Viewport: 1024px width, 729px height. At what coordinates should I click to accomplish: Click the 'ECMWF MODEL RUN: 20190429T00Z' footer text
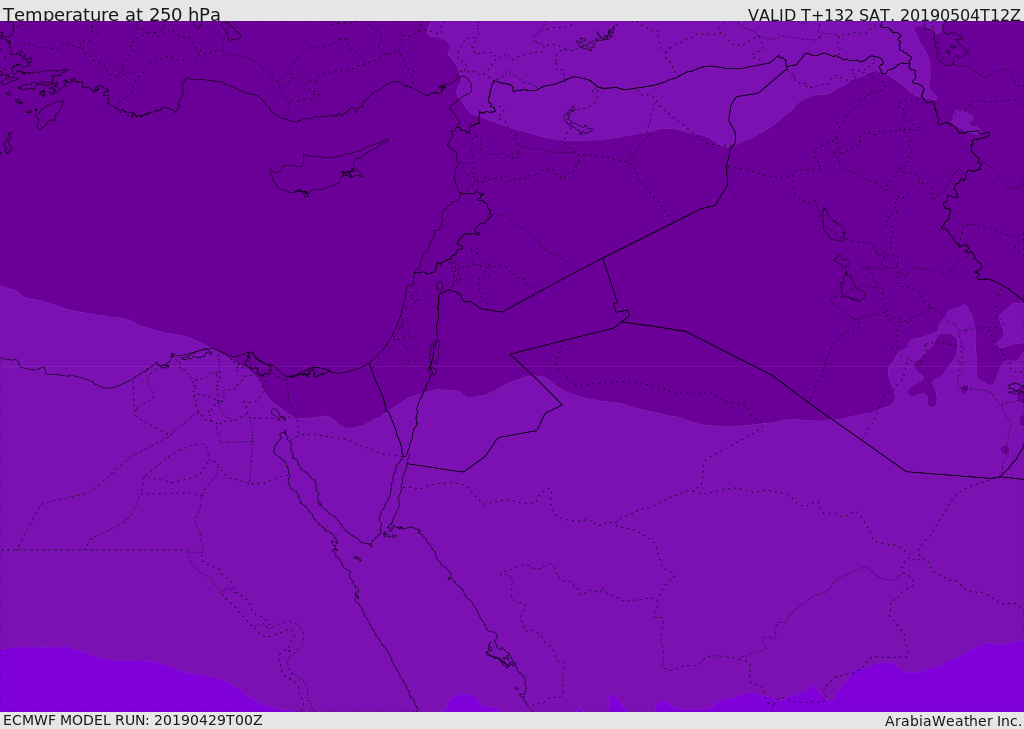point(133,720)
